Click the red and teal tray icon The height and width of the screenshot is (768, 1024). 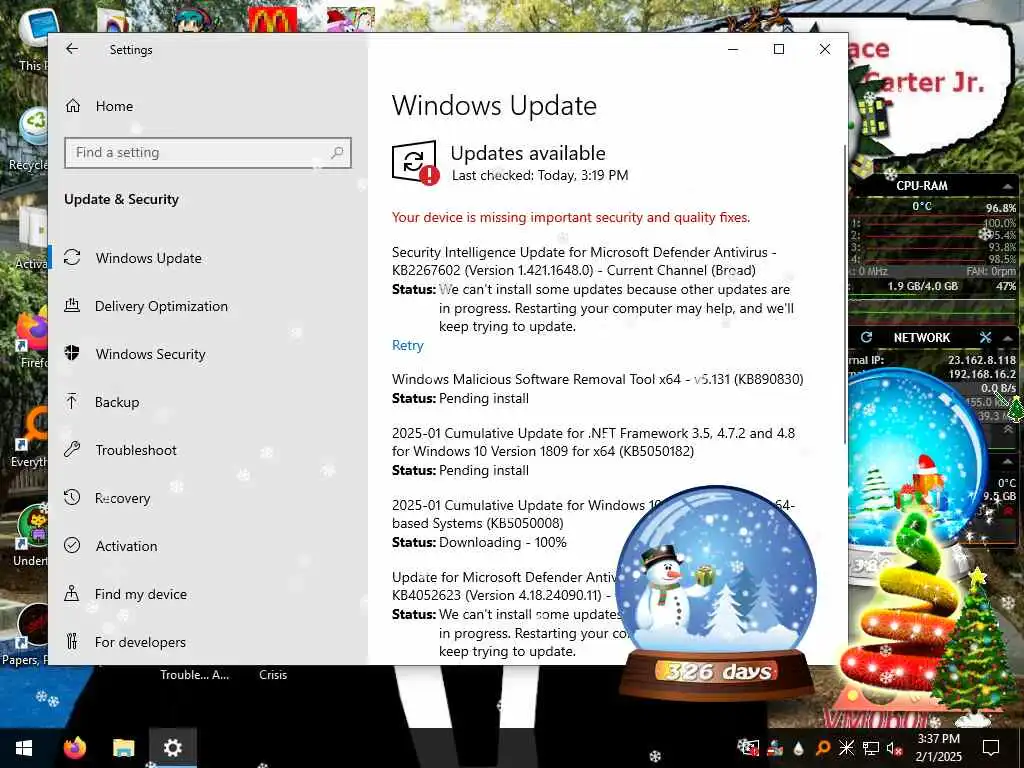pos(775,748)
